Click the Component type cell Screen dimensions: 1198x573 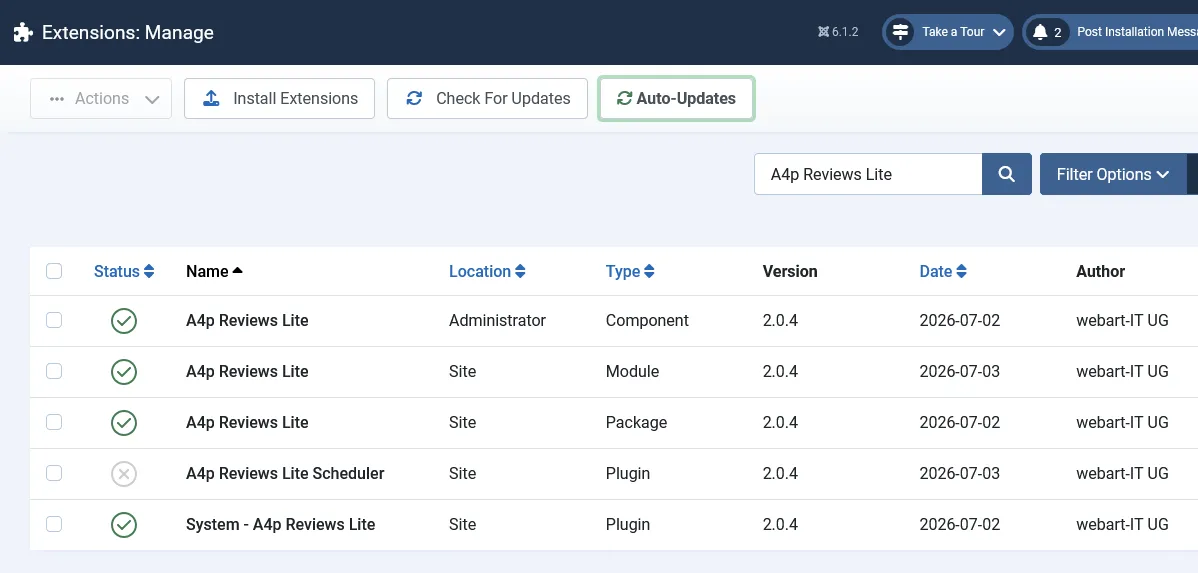click(647, 321)
